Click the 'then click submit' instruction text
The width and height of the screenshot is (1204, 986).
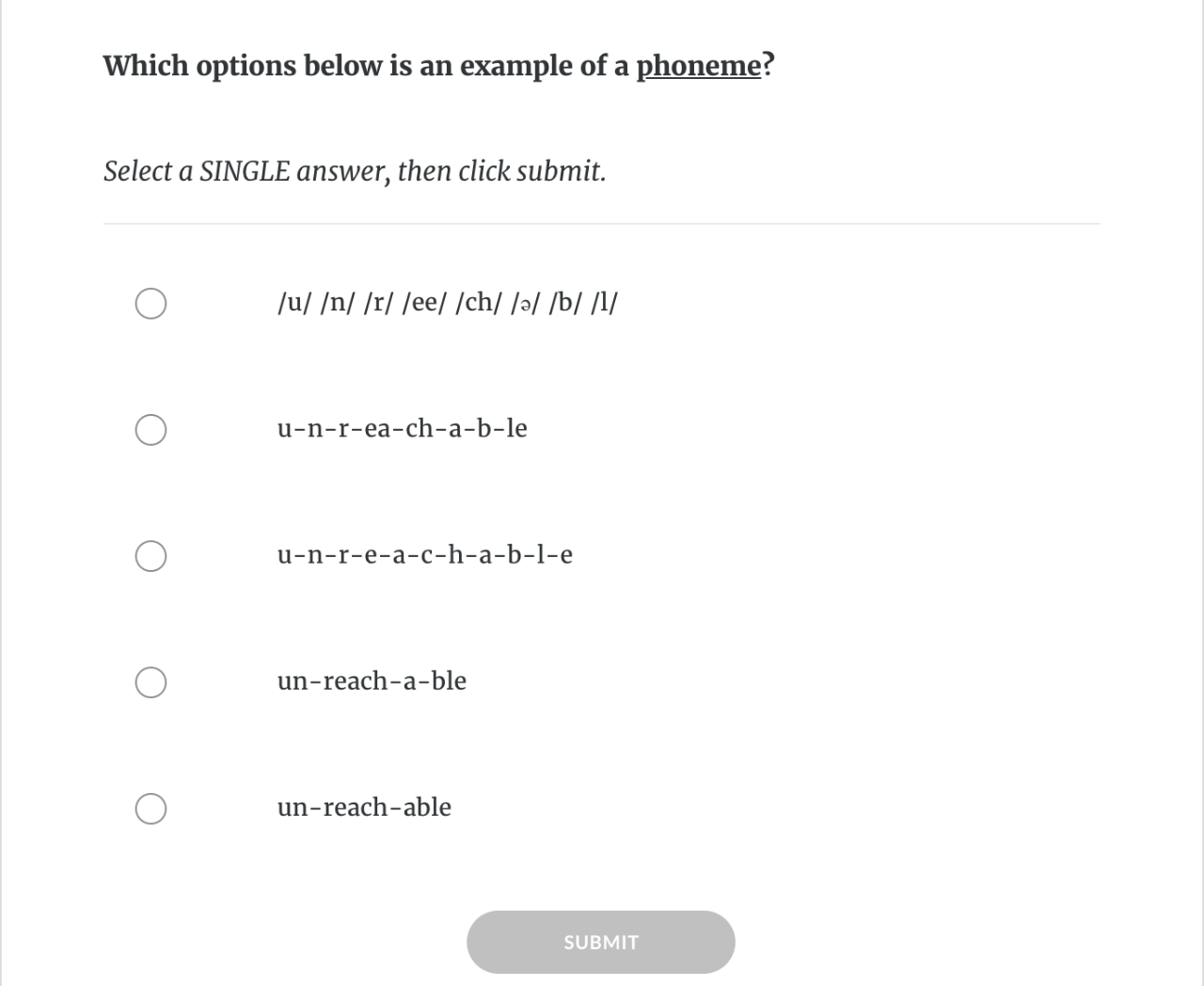(x=501, y=171)
